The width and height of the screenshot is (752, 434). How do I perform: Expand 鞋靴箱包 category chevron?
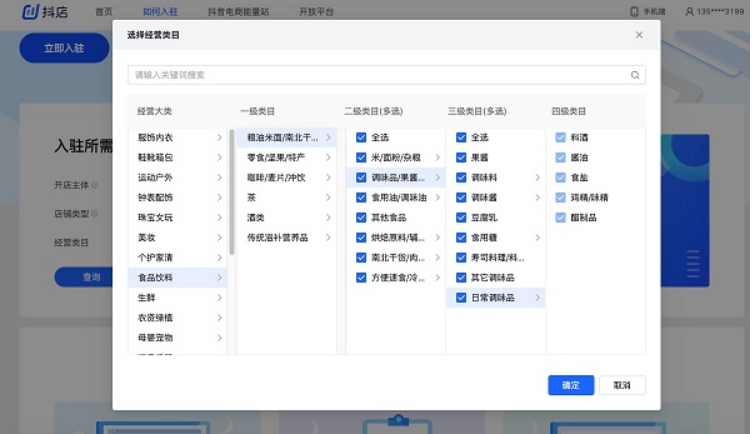[x=219, y=157]
